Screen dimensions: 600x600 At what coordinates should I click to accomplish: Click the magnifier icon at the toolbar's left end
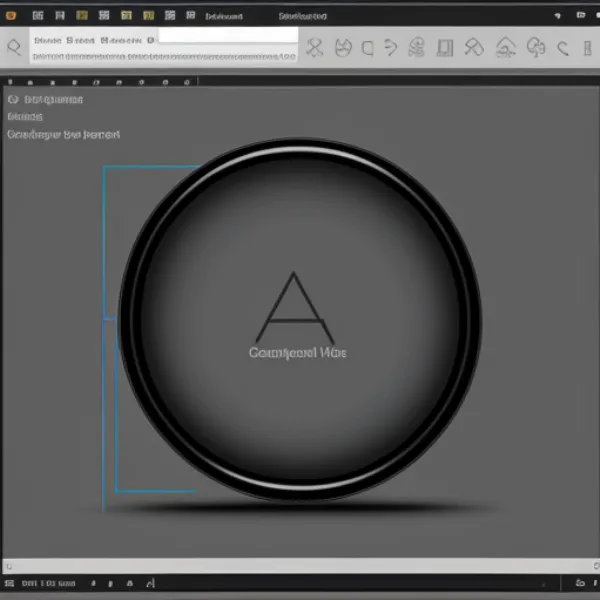click(13, 47)
